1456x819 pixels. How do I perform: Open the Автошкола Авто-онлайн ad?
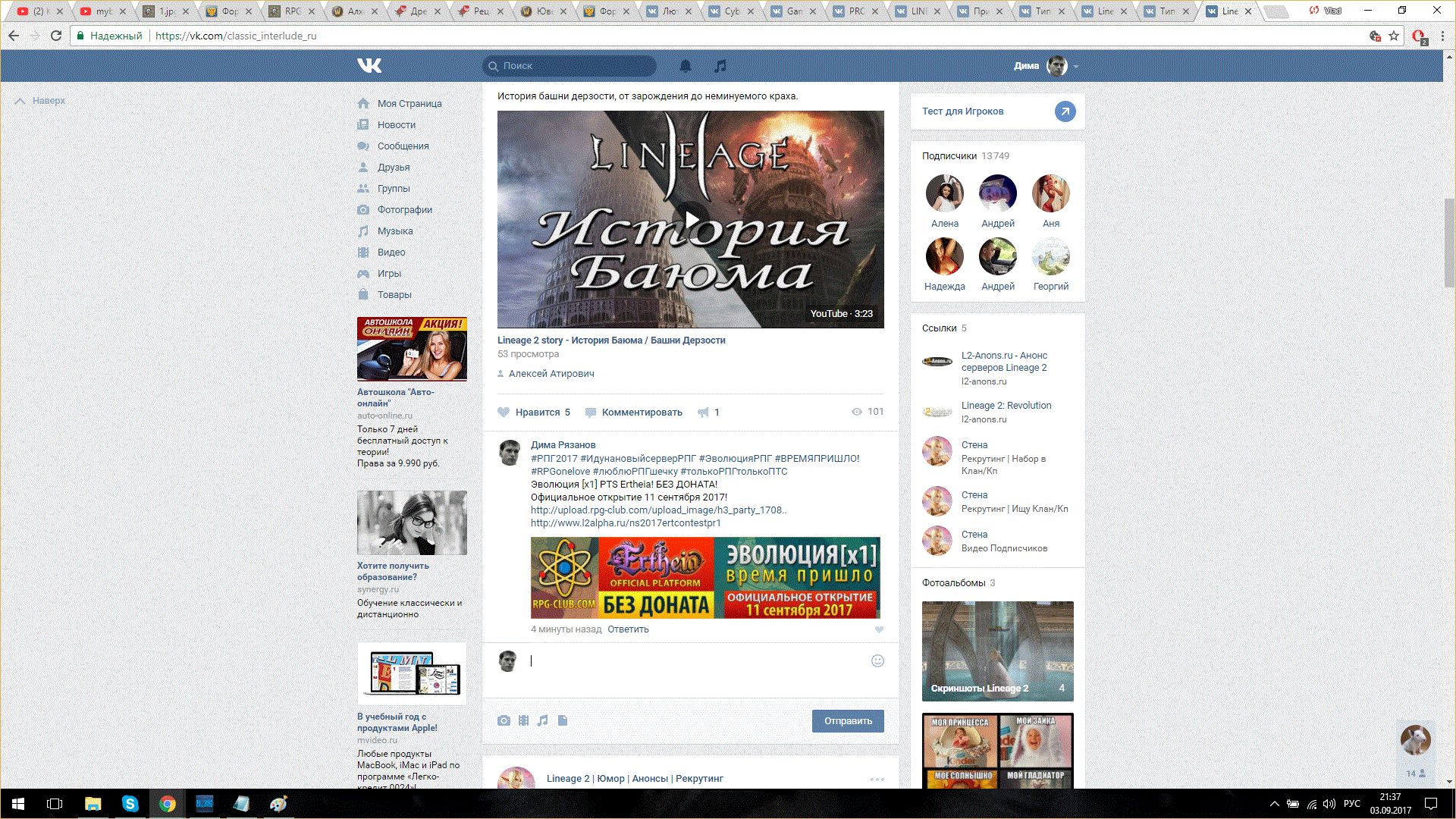(412, 349)
